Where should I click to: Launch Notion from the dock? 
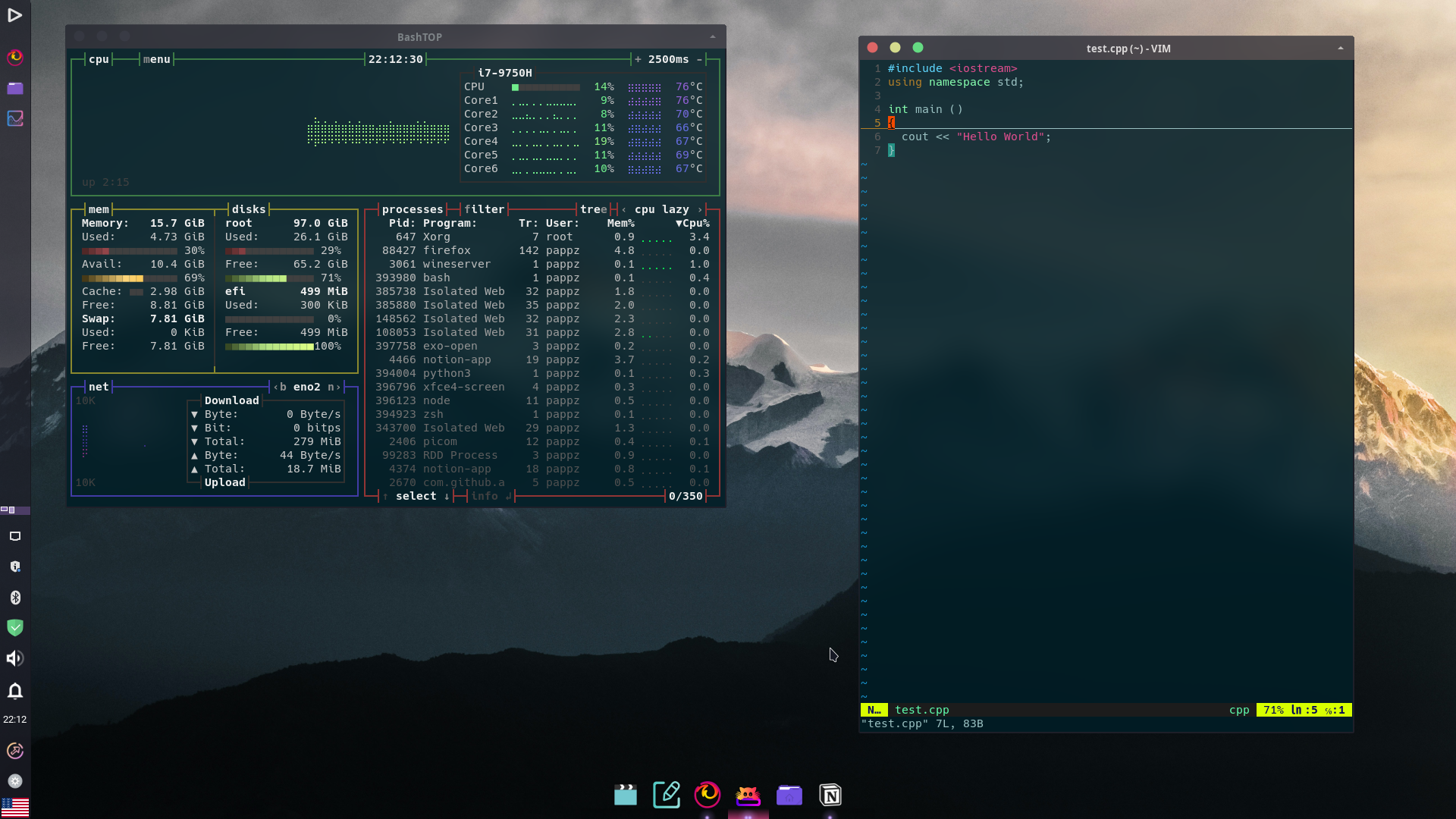[x=830, y=795]
